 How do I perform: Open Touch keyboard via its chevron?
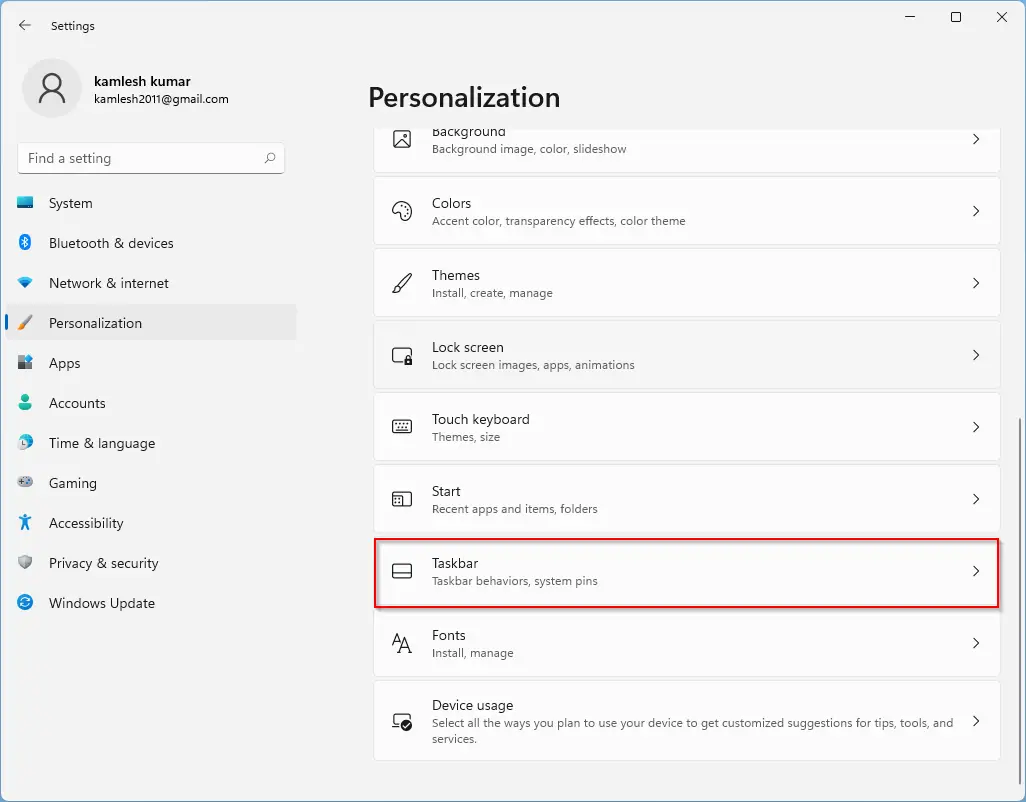[976, 427]
